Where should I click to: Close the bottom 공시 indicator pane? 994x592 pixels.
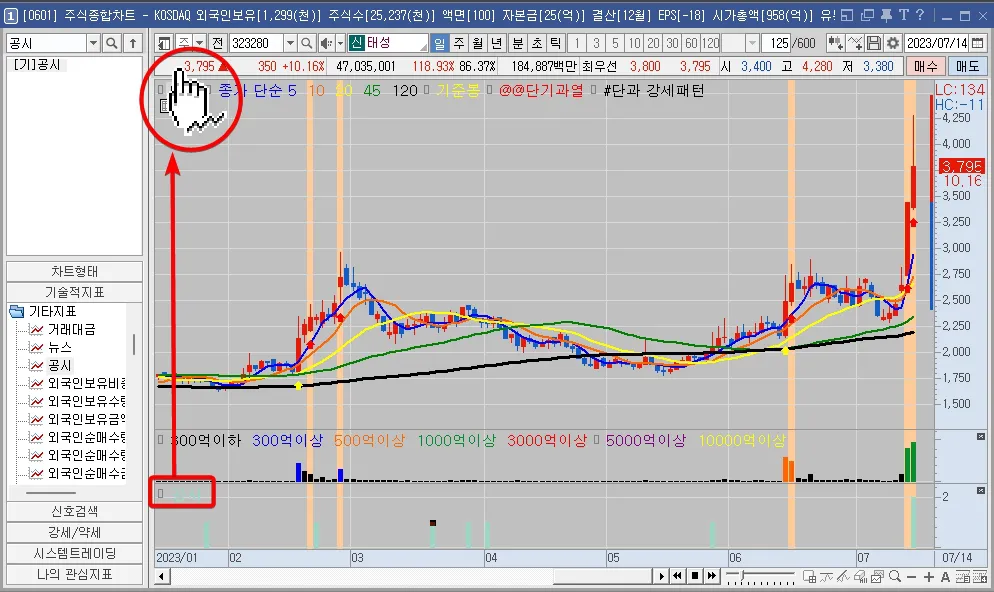[981, 491]
